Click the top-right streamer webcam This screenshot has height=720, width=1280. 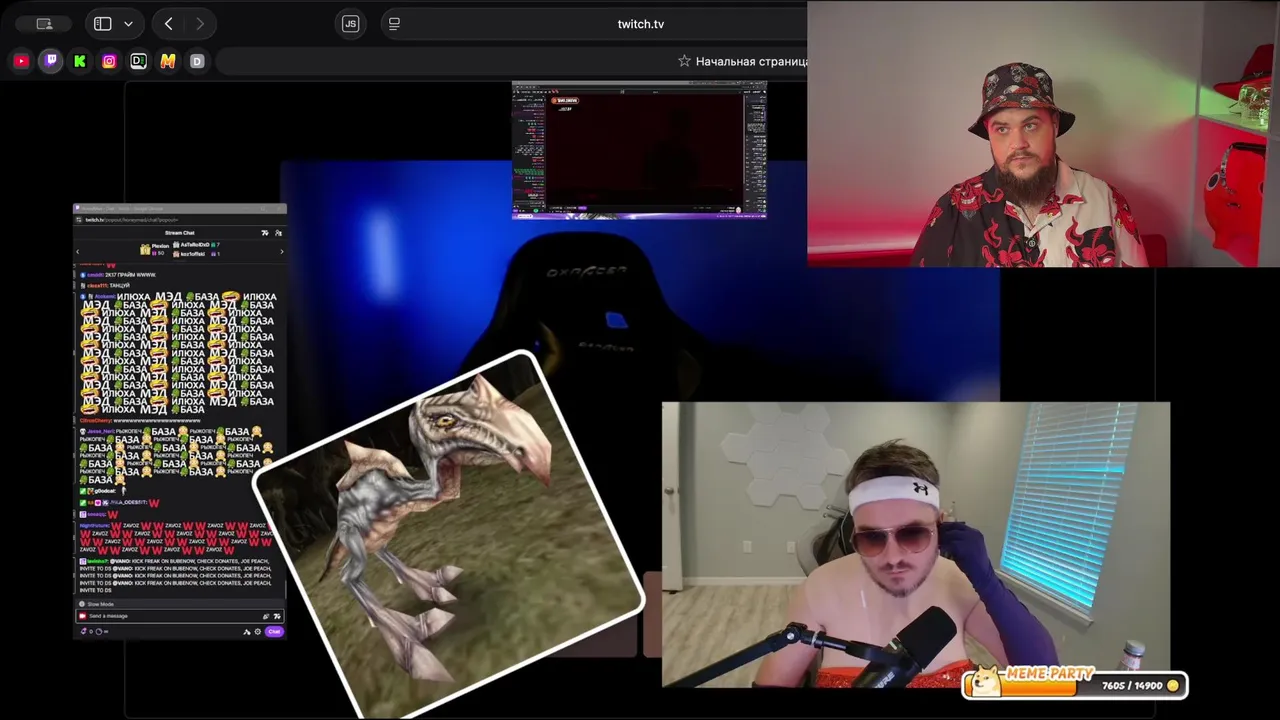(1043, 134)
